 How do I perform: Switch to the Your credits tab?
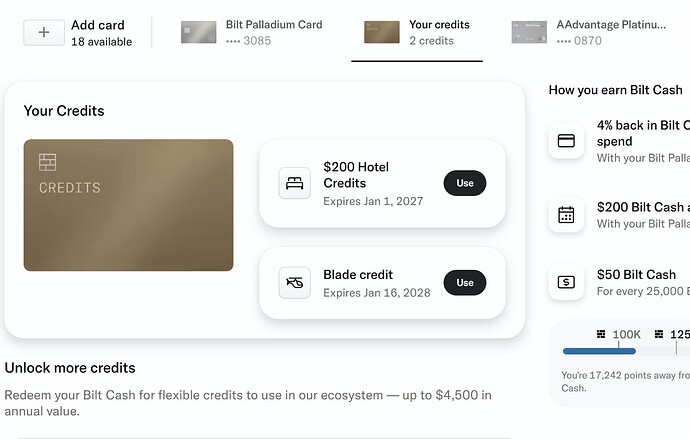417,33
